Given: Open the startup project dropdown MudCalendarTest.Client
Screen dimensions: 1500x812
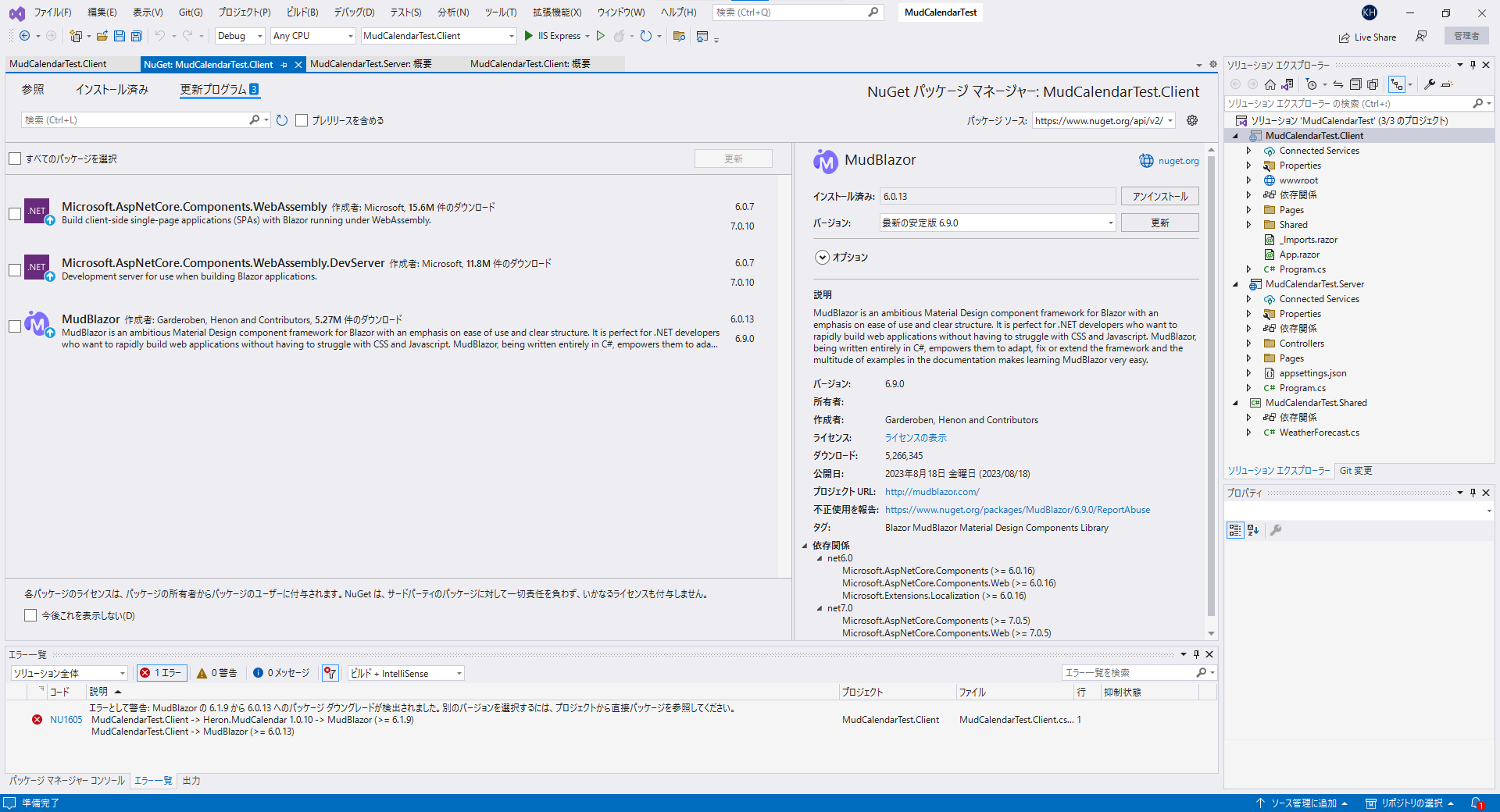Looking at the screenshot, I should [439, 36].
